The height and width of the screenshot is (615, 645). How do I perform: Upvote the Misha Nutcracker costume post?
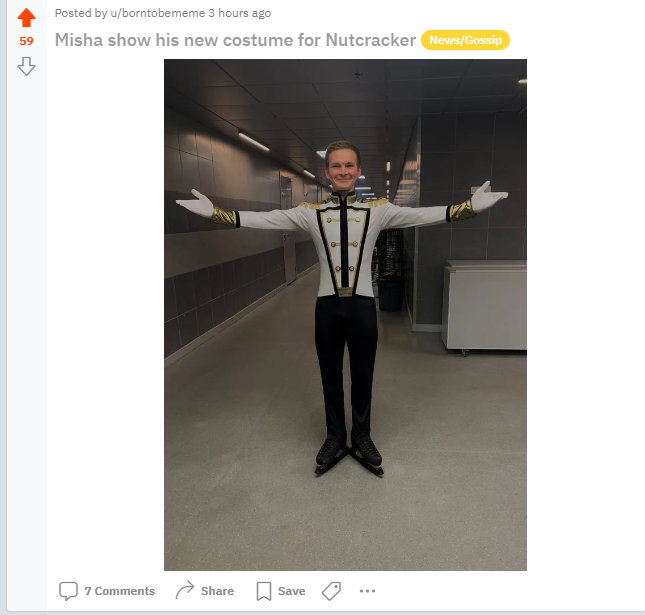[26, 18]
